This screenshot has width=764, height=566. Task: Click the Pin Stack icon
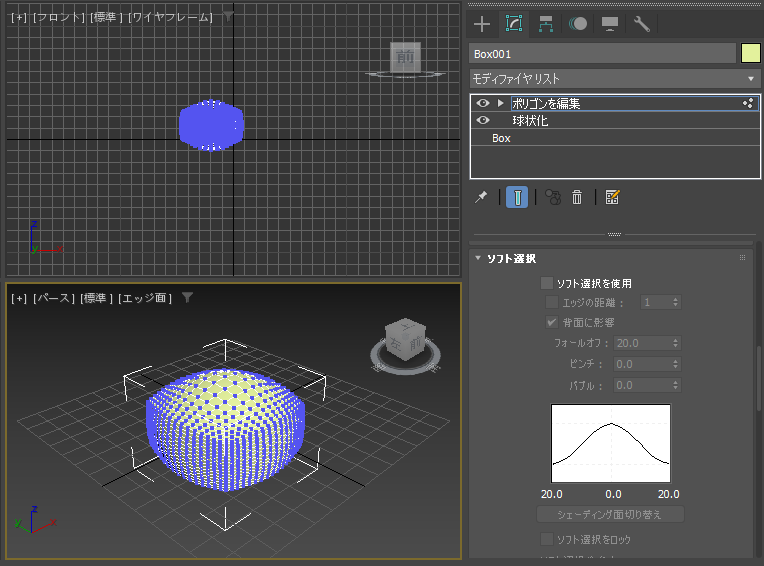(x=481, y=197)
